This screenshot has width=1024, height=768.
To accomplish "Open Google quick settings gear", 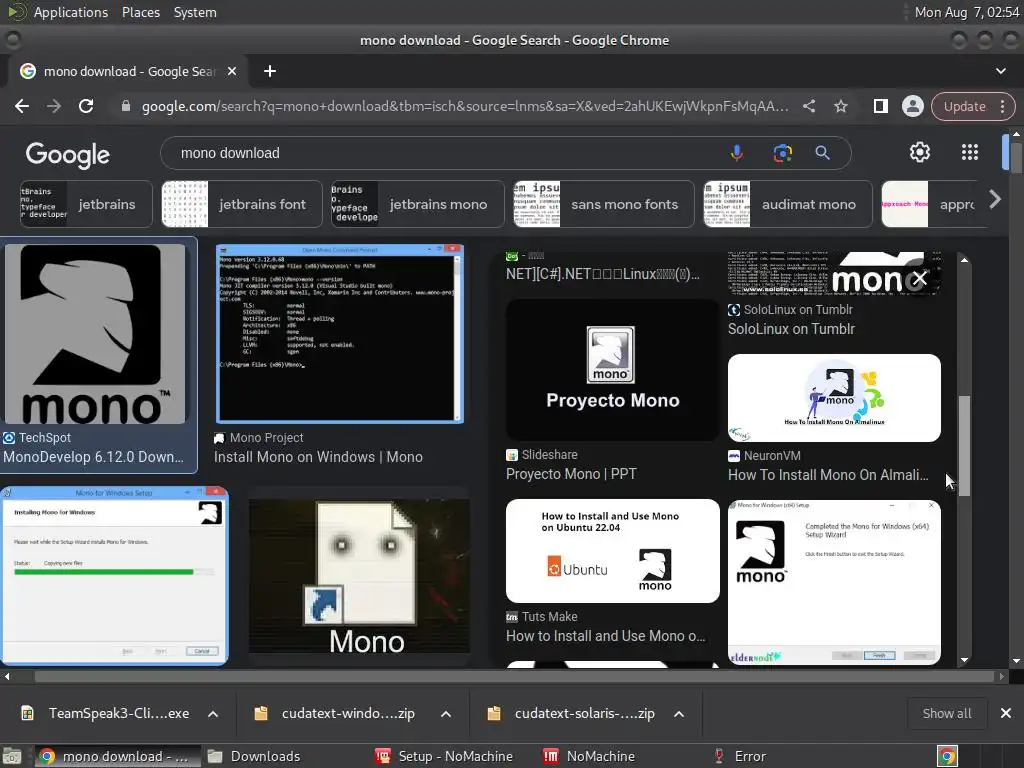I will point(920,152).
